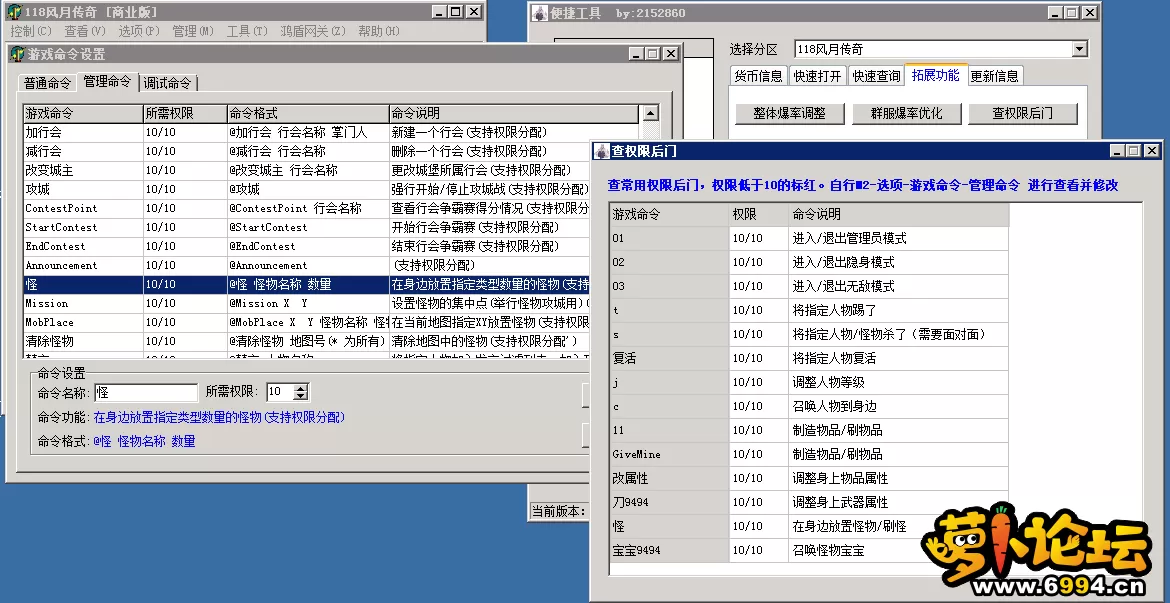
Task: Open the 选项(P) menu
Action: 139,31
